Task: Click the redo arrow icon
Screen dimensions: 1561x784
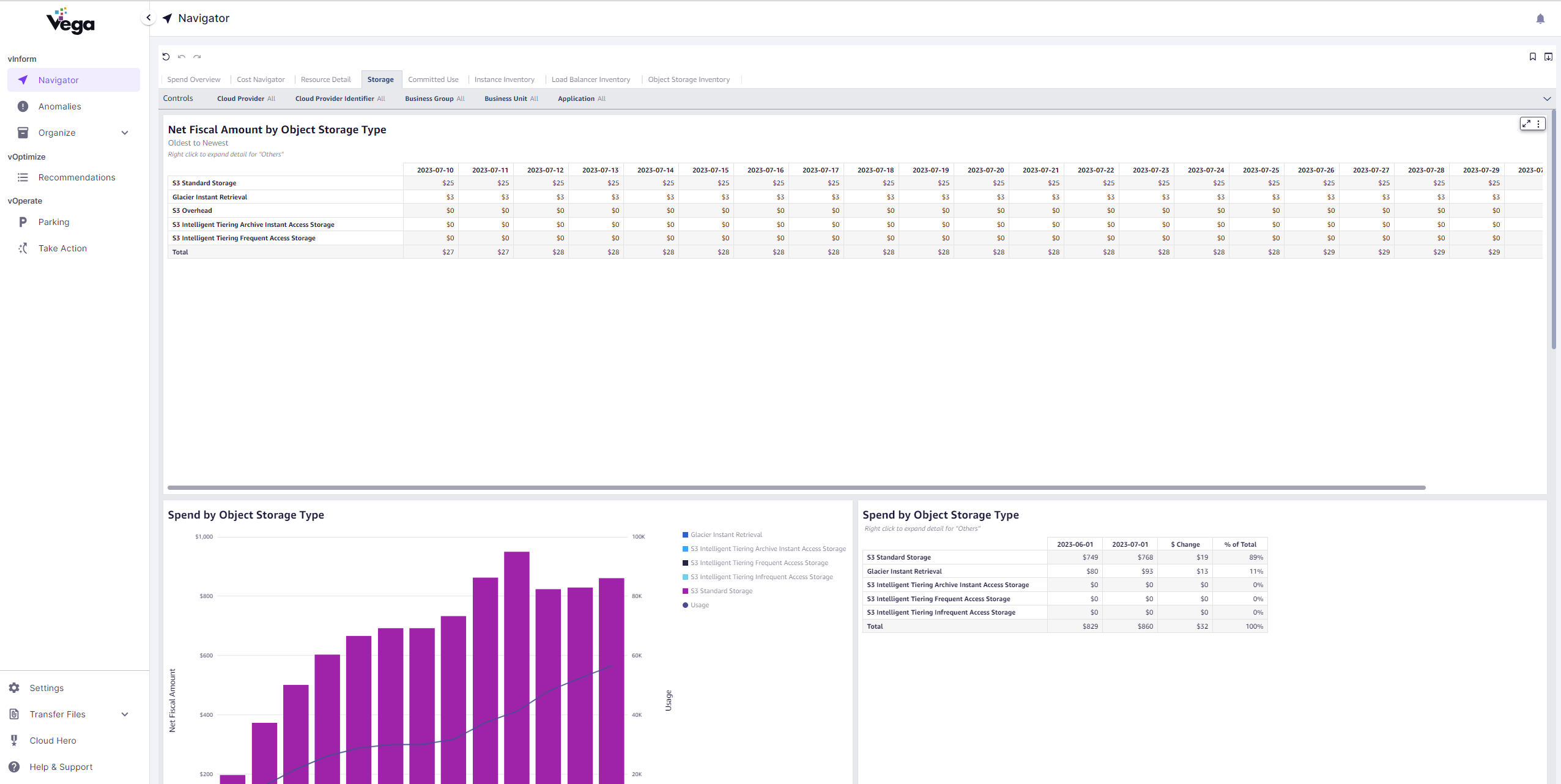Action: 197,57
